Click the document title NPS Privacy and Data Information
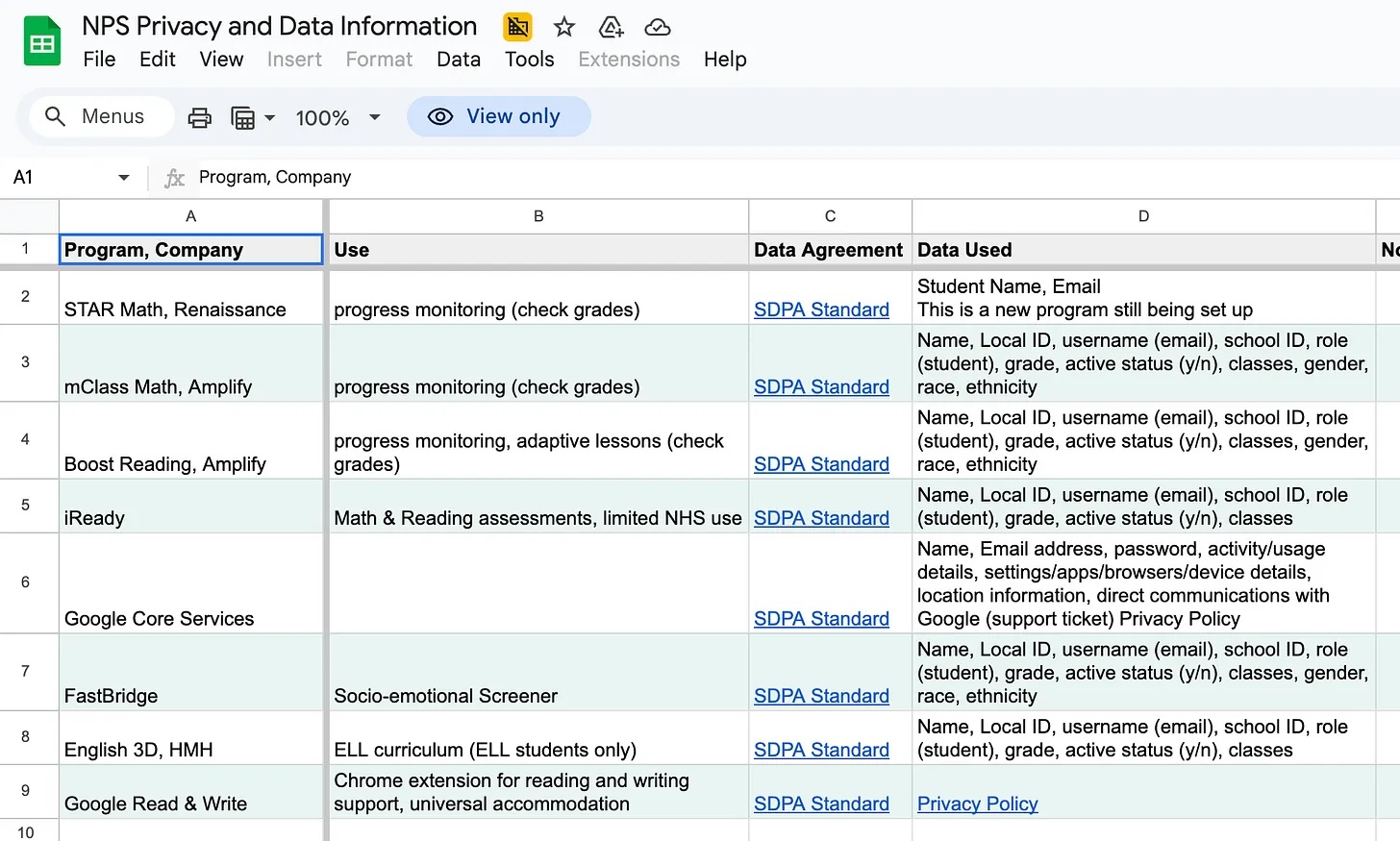The height and width of the screenshot is (841, 1400). point(279,26)
